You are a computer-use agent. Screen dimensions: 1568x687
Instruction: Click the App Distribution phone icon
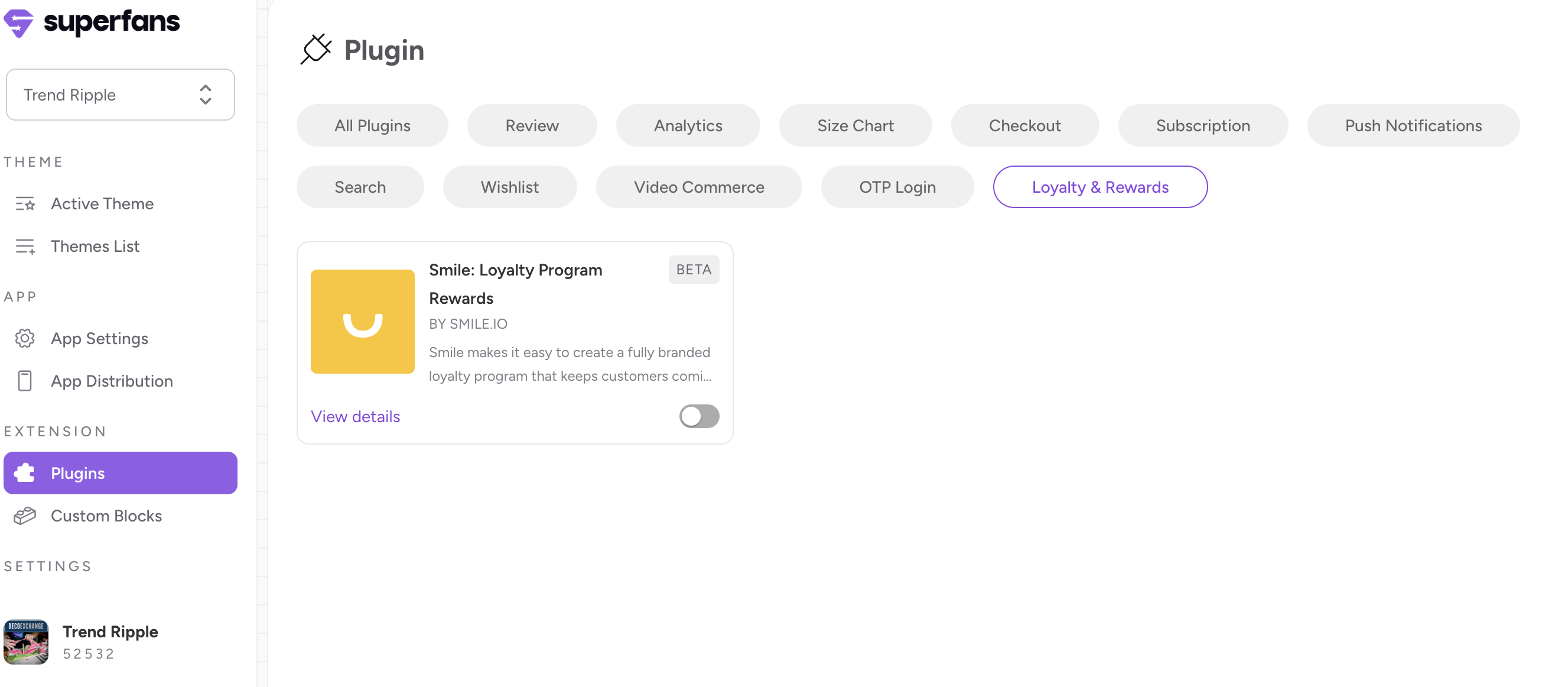25,381
